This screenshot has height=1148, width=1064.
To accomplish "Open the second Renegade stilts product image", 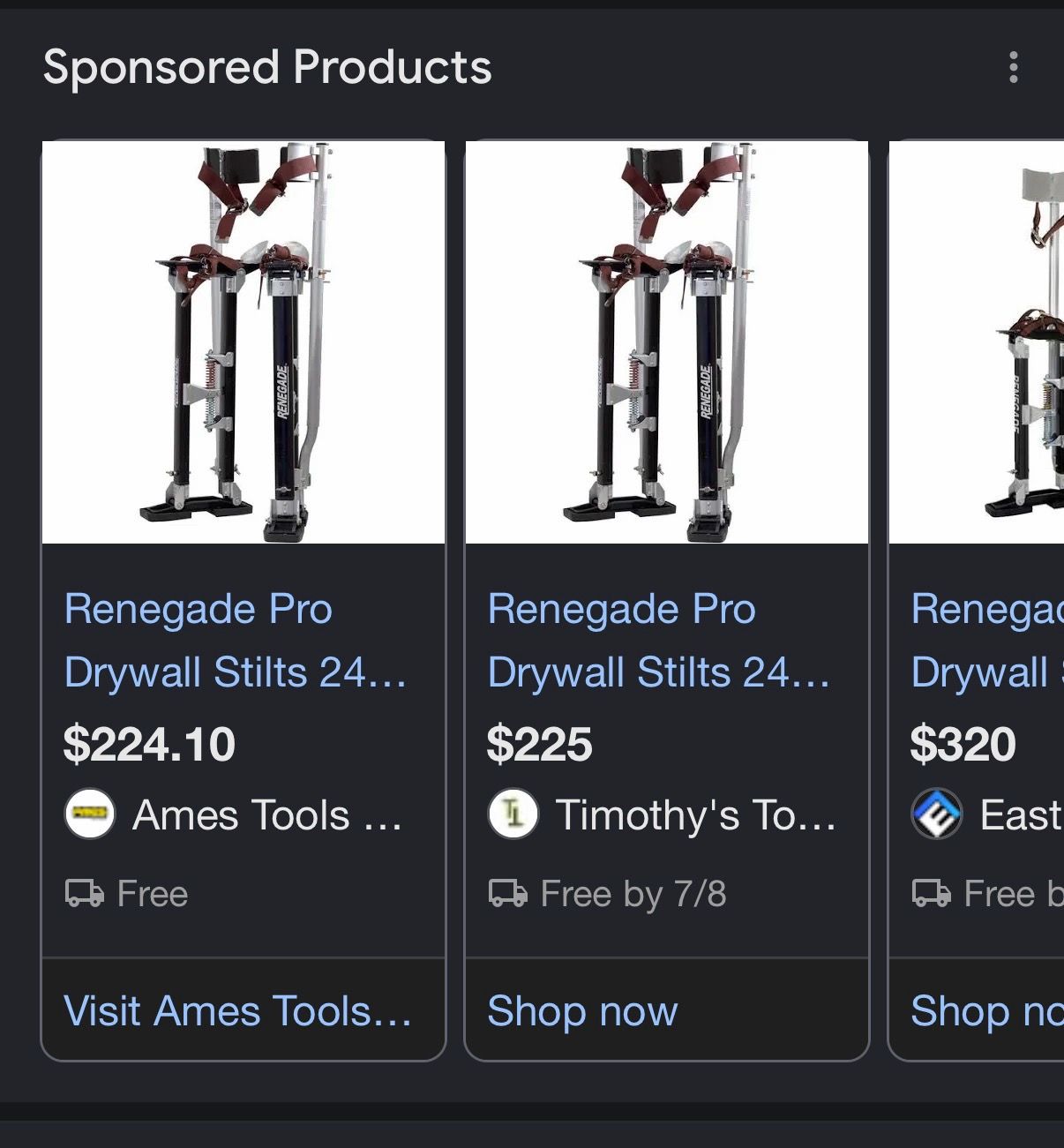I will point(667,342).
